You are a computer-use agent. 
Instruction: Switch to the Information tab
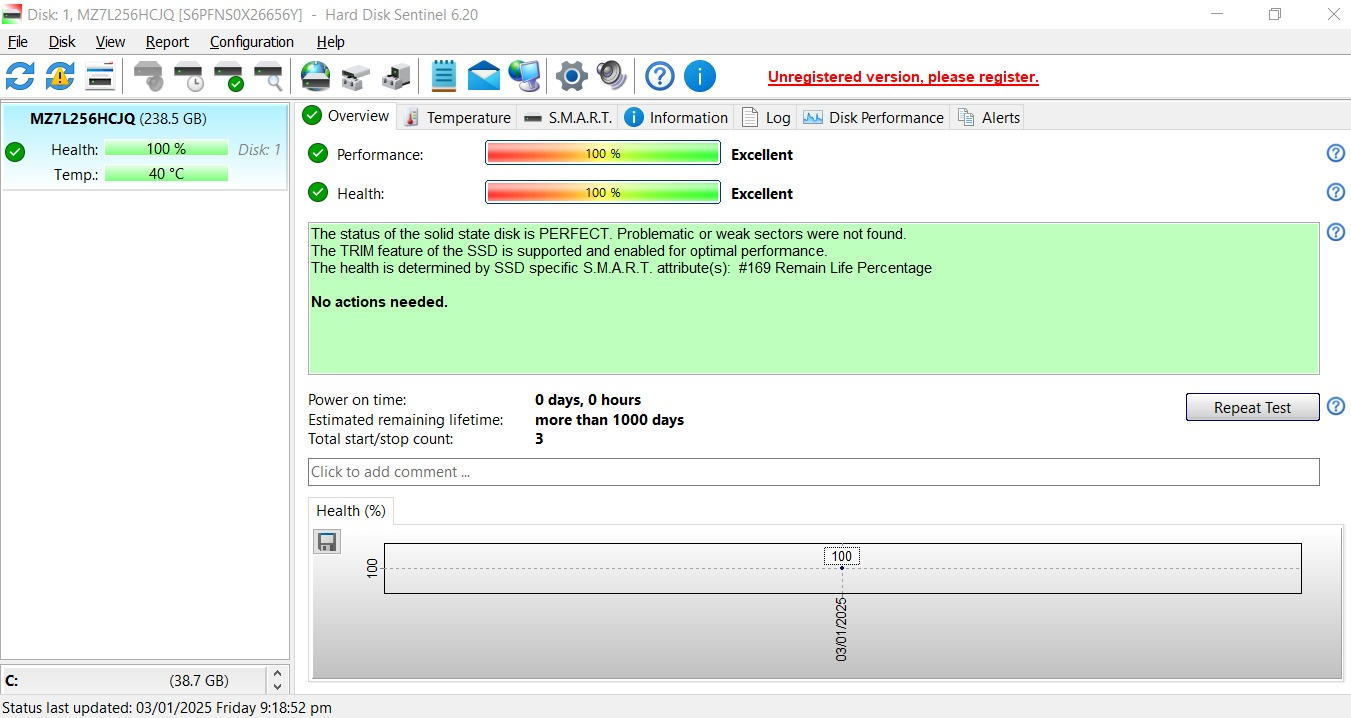point(677,117)
